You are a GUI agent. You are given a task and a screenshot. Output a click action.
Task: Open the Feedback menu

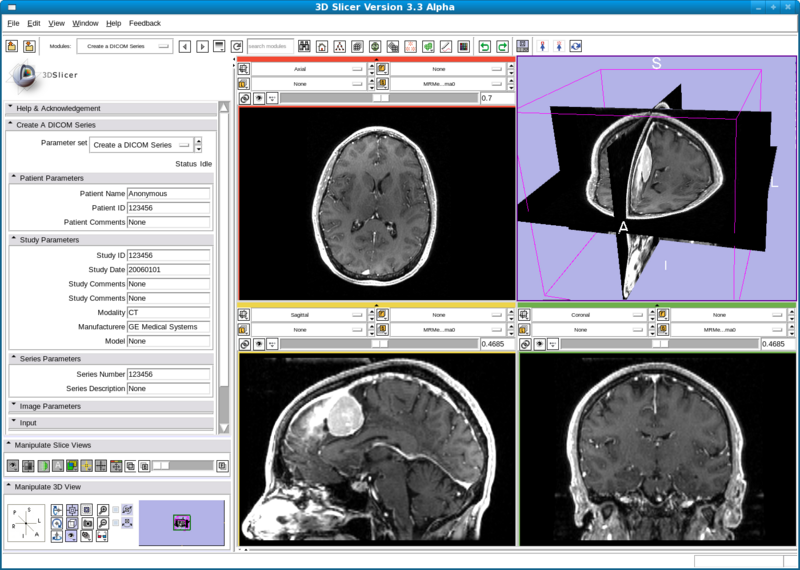point(144,22)
